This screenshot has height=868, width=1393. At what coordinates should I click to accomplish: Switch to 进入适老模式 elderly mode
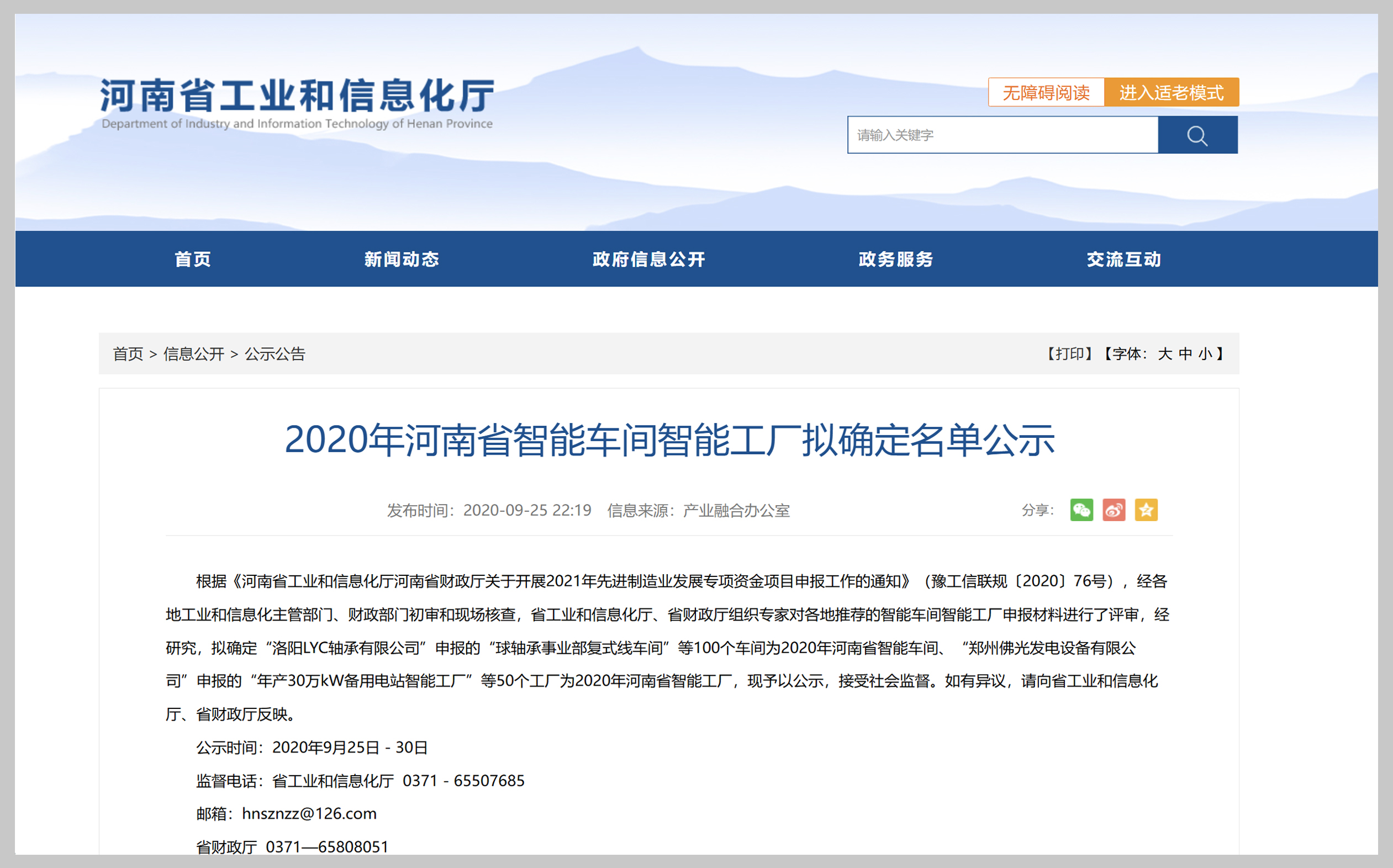[1171, 92]
